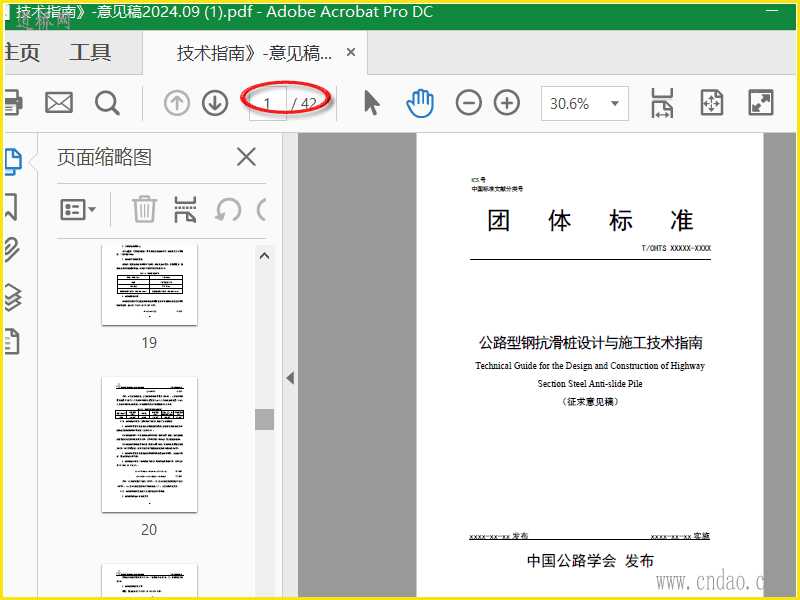Image resolution: width=800 pixels, height=600 pixels.
Task: Open the find text magnifier tool
Action: pyautogui.click(x=107, y=103)
